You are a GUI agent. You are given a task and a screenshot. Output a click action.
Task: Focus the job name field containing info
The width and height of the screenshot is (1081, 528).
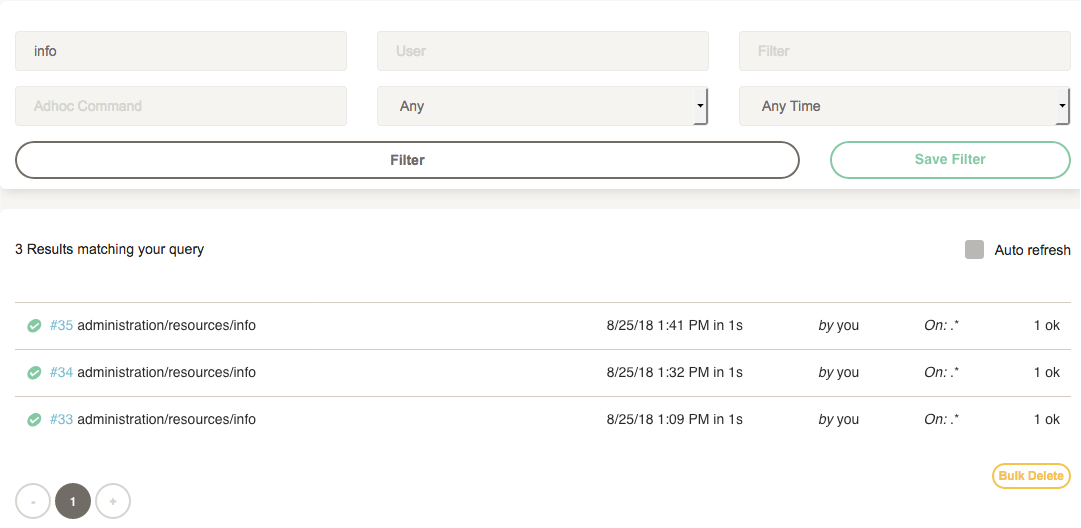[181, 51]
